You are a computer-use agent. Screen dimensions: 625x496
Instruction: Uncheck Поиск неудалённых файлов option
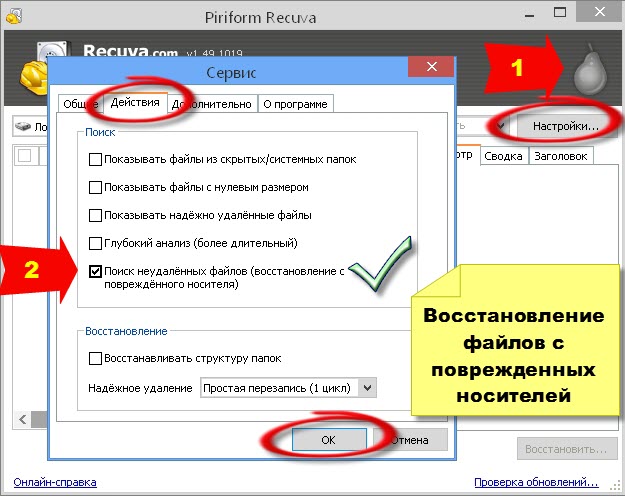(x=95, y=272)
